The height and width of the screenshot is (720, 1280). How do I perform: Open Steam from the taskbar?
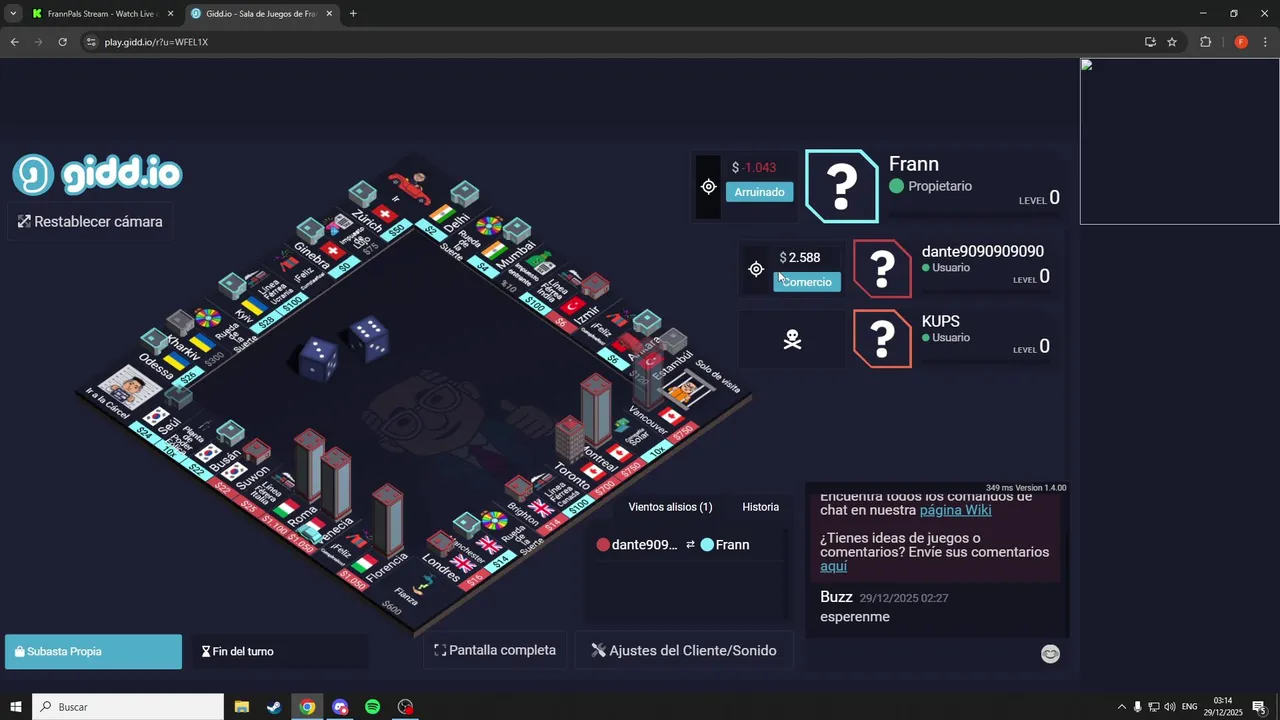pyautogui.click(x=274, y=707)
